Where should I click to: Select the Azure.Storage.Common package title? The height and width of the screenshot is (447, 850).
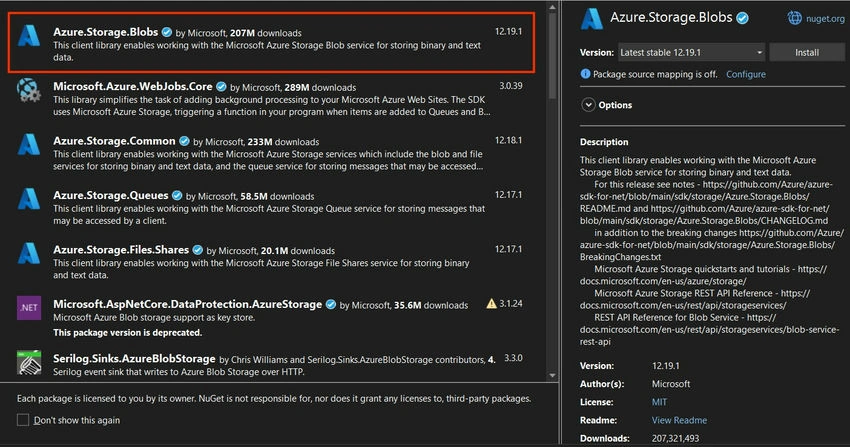click(114, 141)
